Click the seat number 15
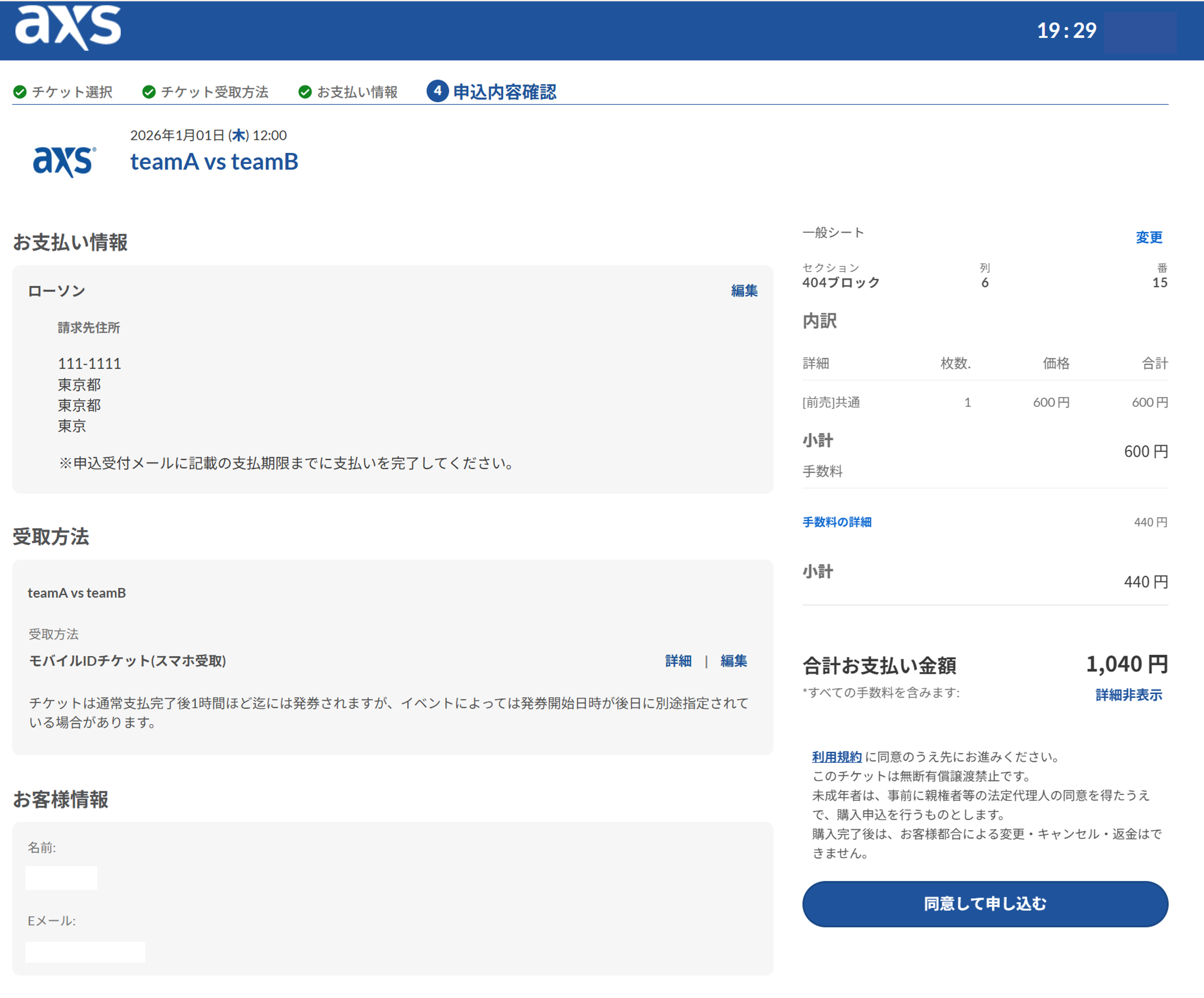The height and width of the screenshot is (998, 1204). click(x=1160, y=283)
